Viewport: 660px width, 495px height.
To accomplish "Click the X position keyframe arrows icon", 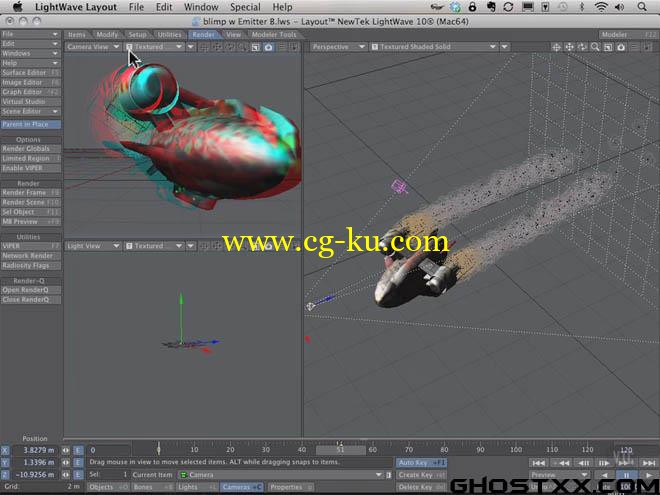I will coord(66,450).
